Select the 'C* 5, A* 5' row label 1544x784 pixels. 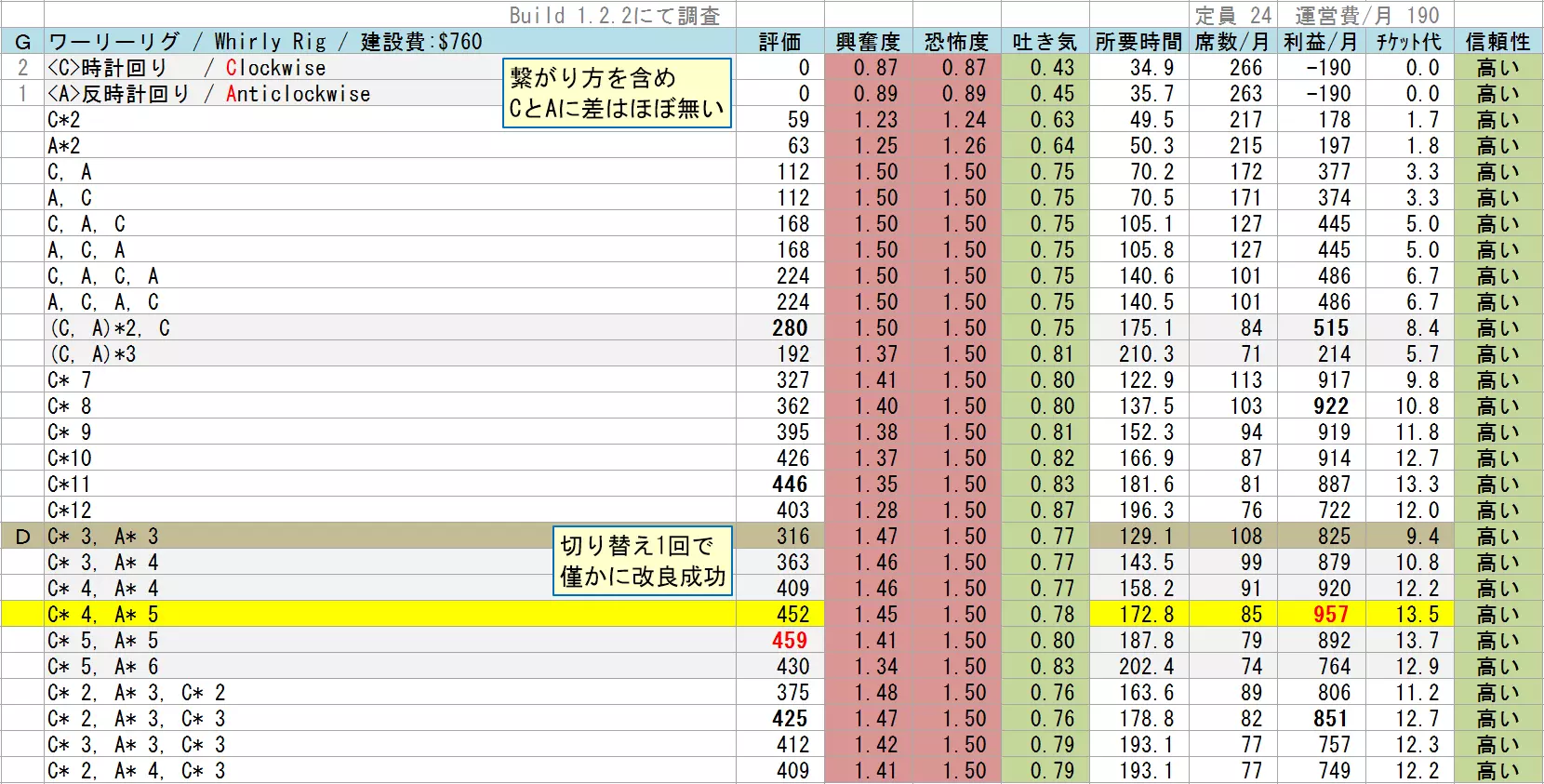pos(103,641)
